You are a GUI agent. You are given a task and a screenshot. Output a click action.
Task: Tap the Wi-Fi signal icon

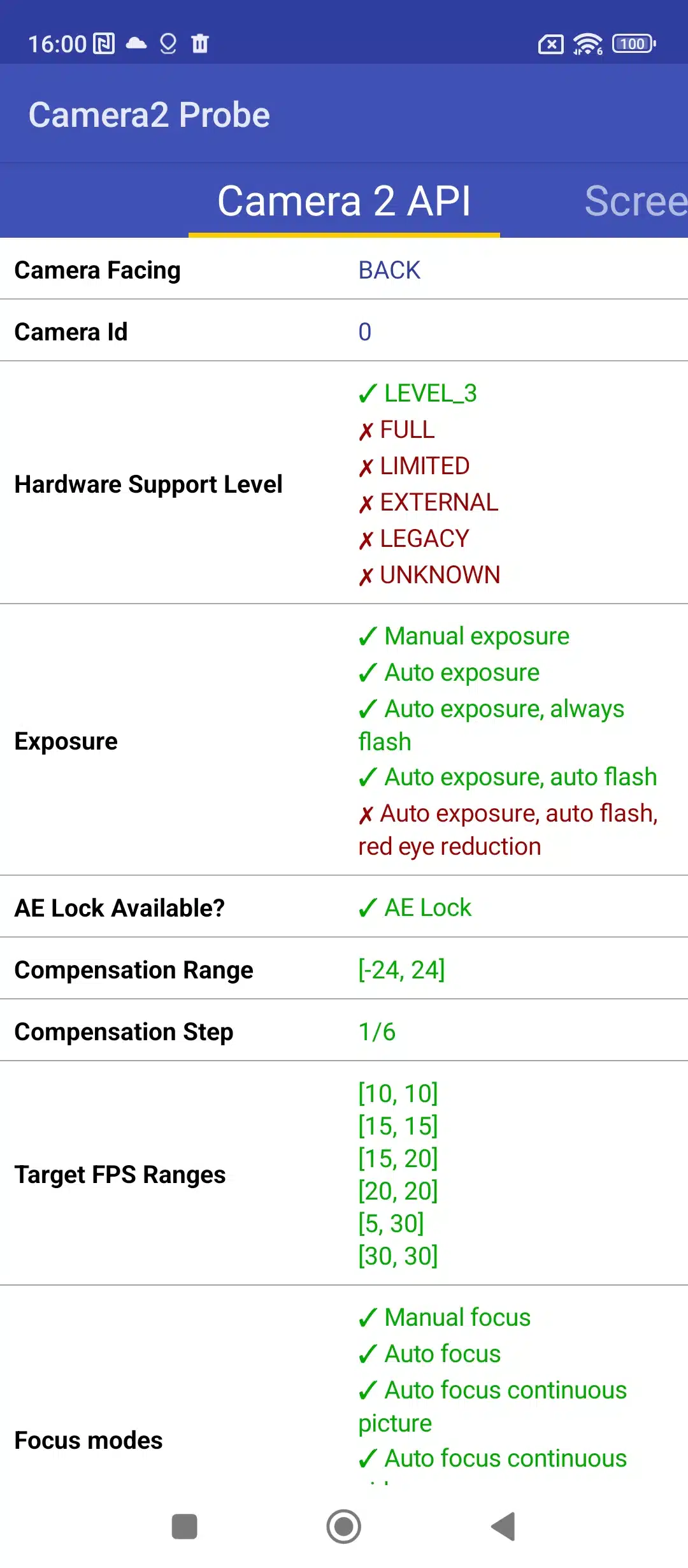coord(587,44)
